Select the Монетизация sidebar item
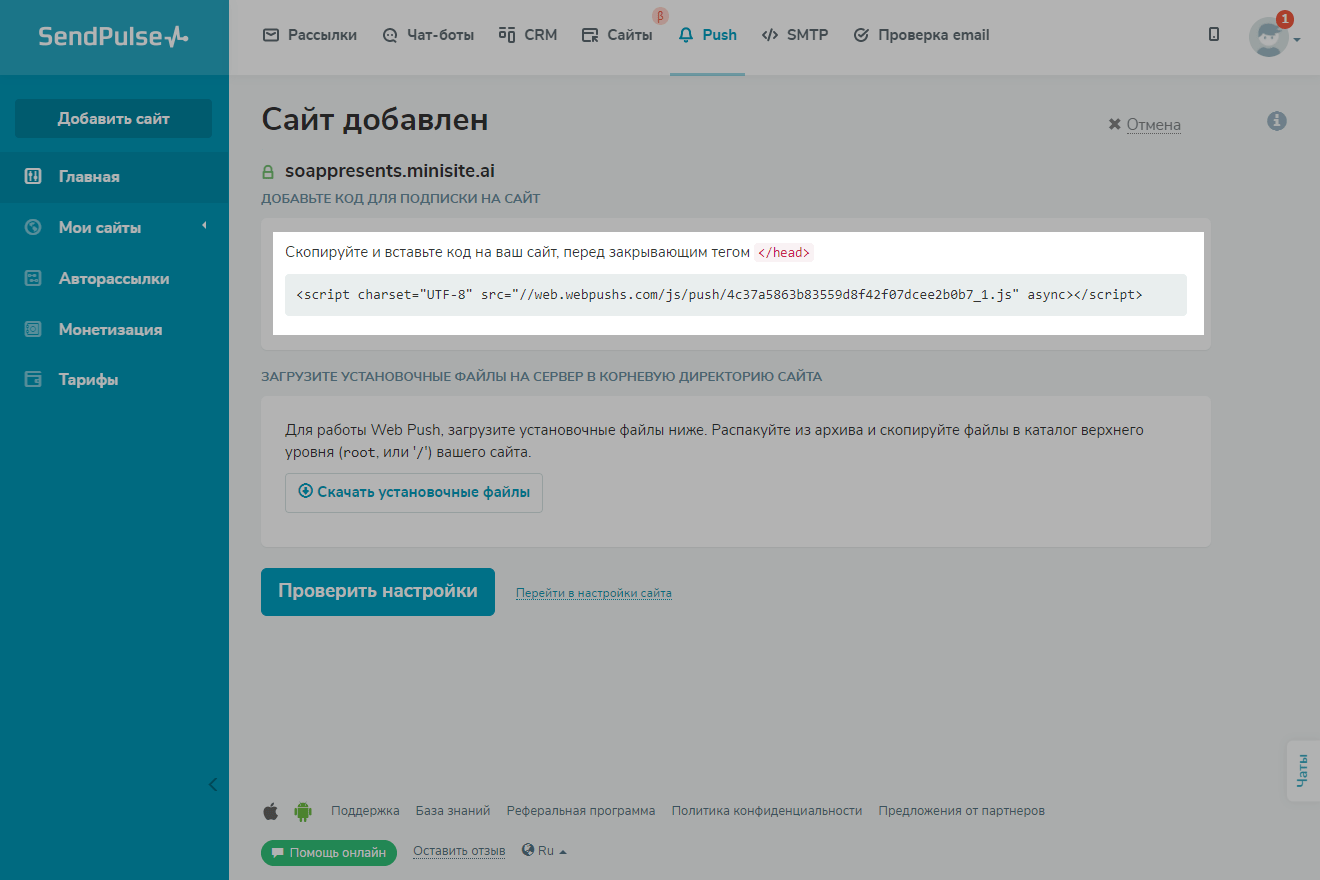Viewport: 1320px width, 880px height. (x=114, y=329)
